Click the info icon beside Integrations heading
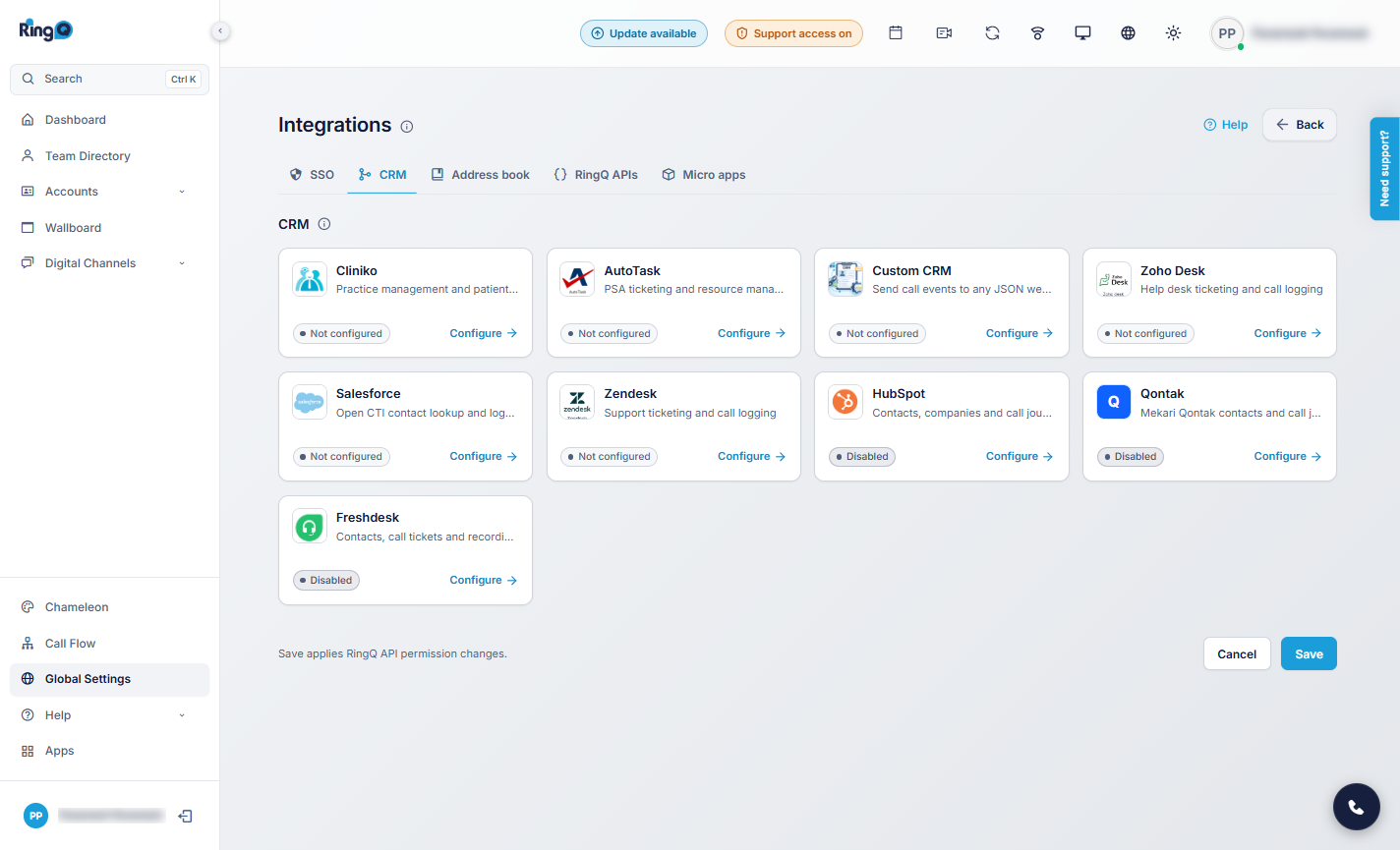The image size is (1400, 850). (x=407, y=127)
